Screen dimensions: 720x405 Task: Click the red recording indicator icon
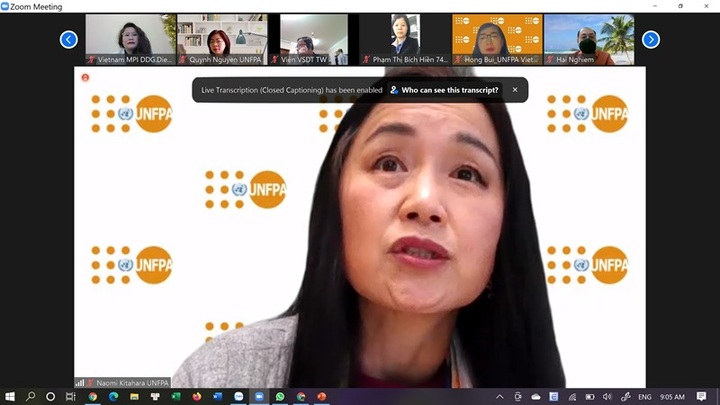85,78
